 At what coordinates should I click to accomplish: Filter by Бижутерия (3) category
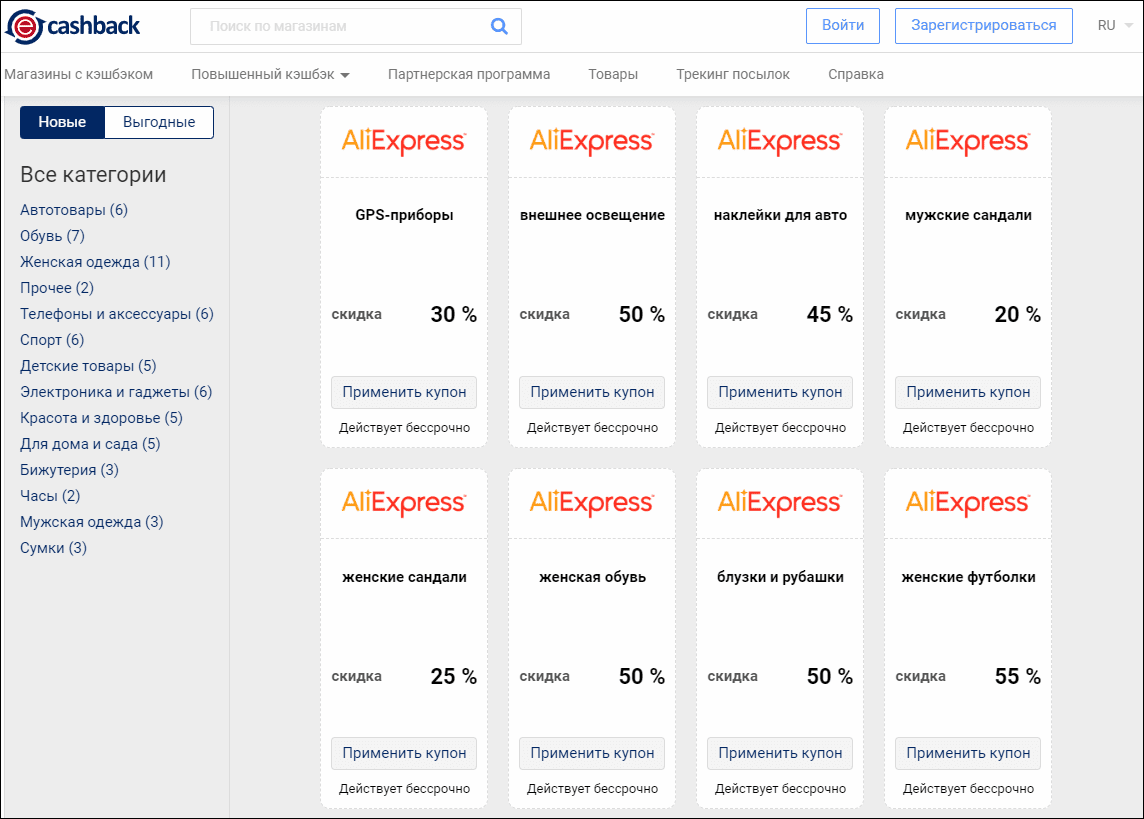[x=69, y=470]
